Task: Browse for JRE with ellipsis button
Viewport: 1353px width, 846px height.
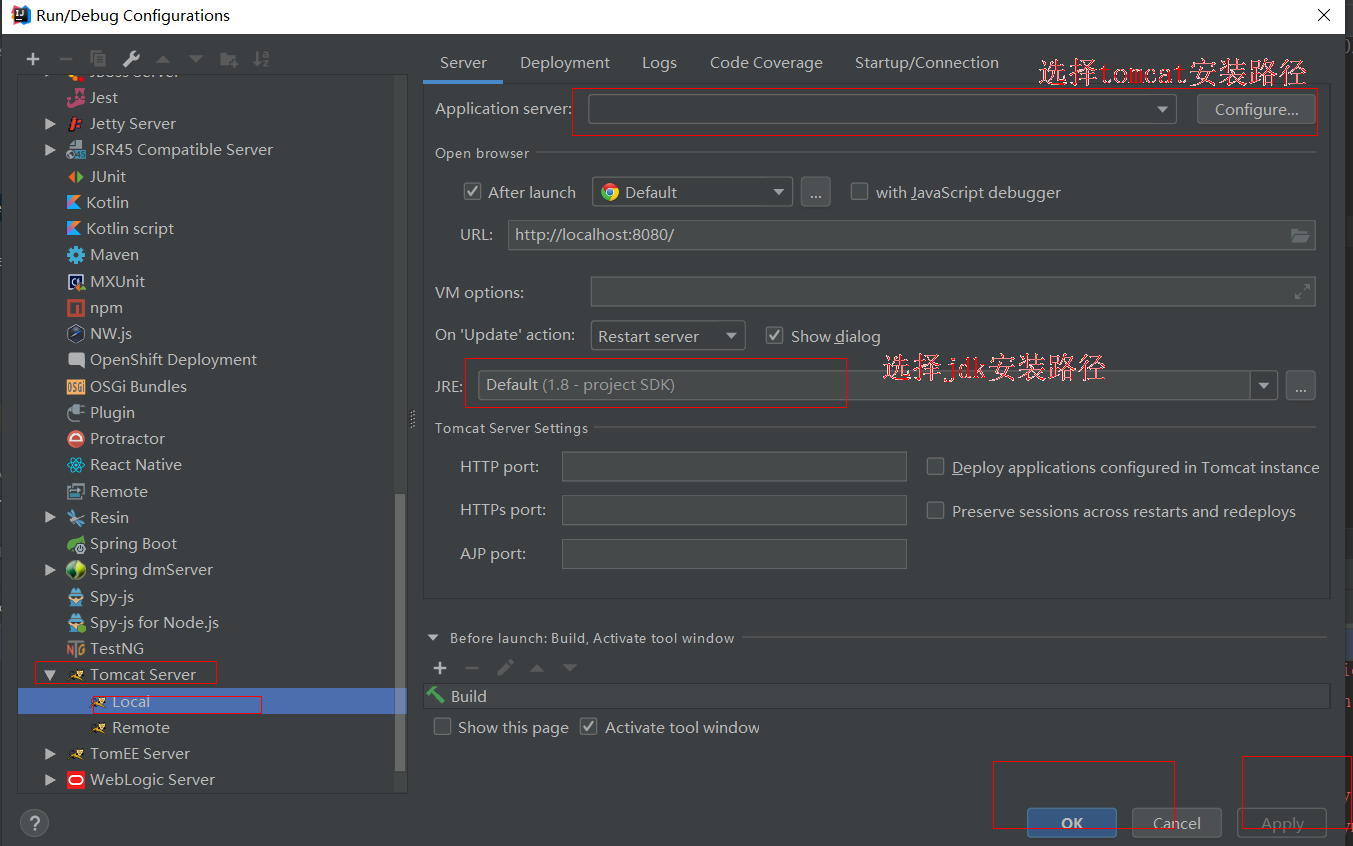Action: tap(1300, 385)
